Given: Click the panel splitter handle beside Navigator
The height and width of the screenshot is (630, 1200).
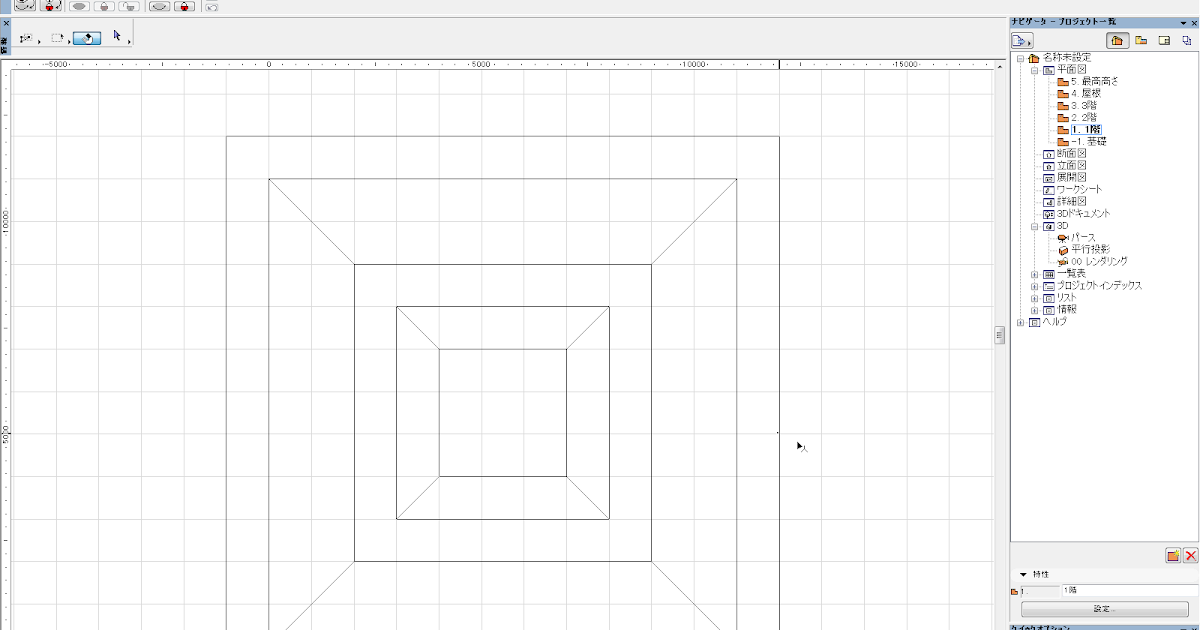Looking at the screenshot, I should click(999, 336).
